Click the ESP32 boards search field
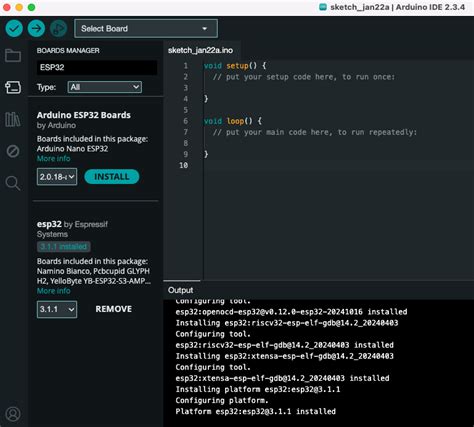 (x=97, y=67)
